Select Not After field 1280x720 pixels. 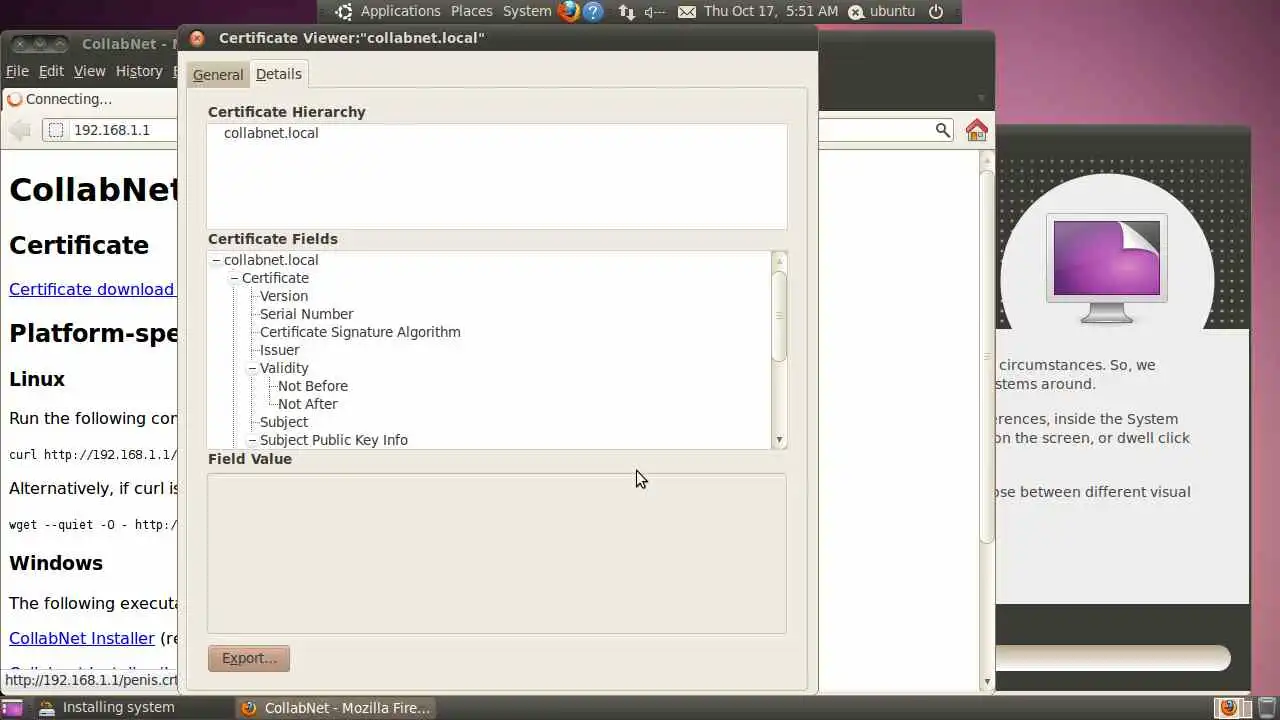(x=308, y=404)
